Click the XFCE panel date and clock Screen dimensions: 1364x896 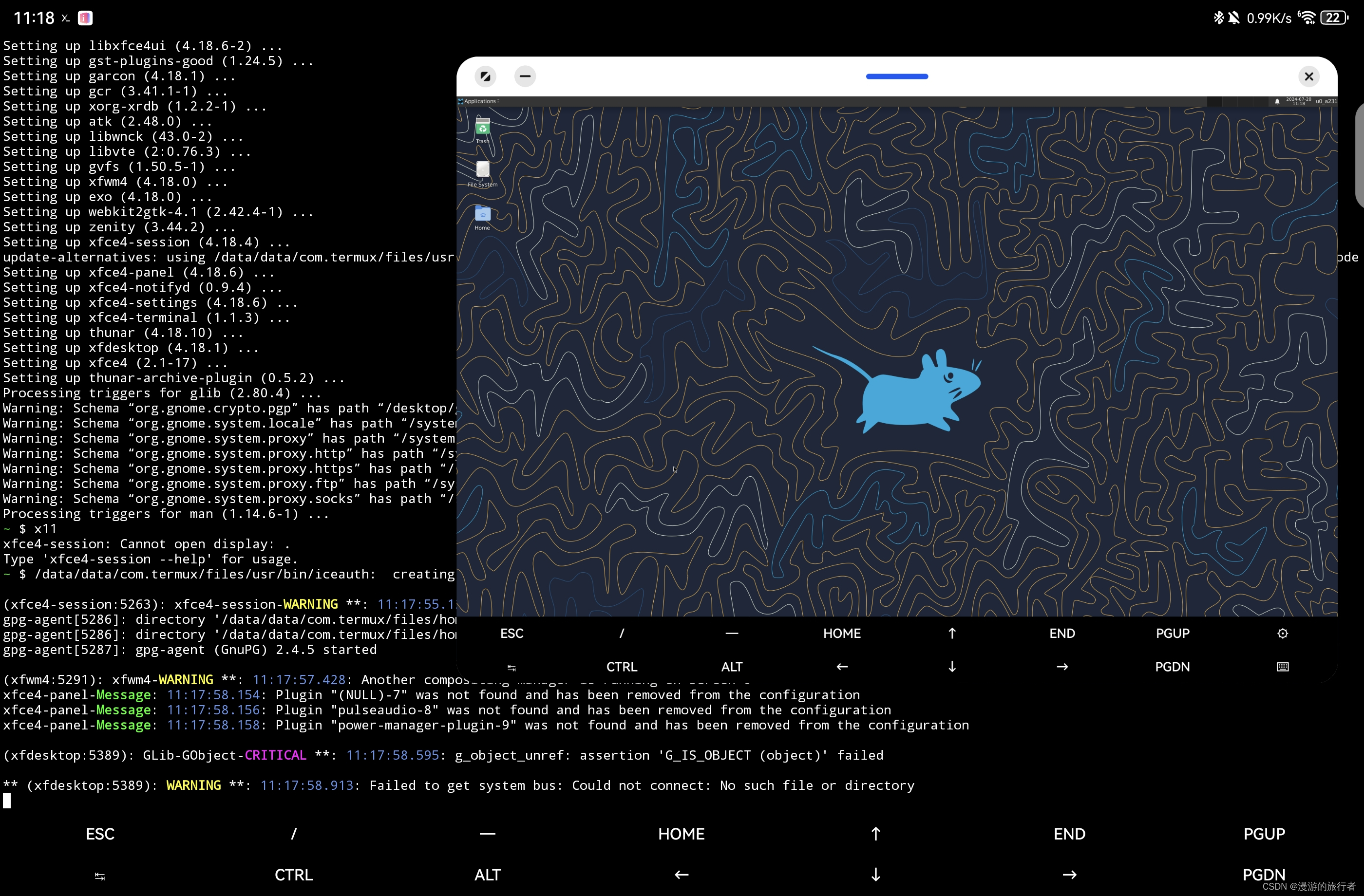click(x=1298, y=101)
